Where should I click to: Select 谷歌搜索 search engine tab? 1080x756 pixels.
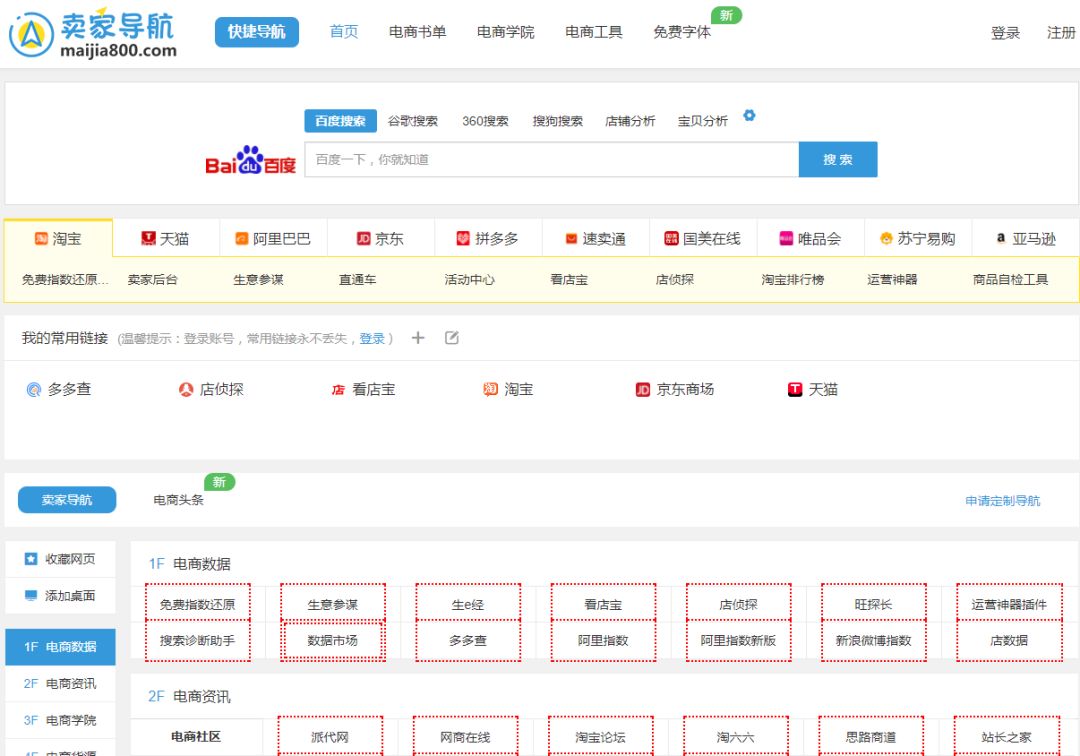413,121
